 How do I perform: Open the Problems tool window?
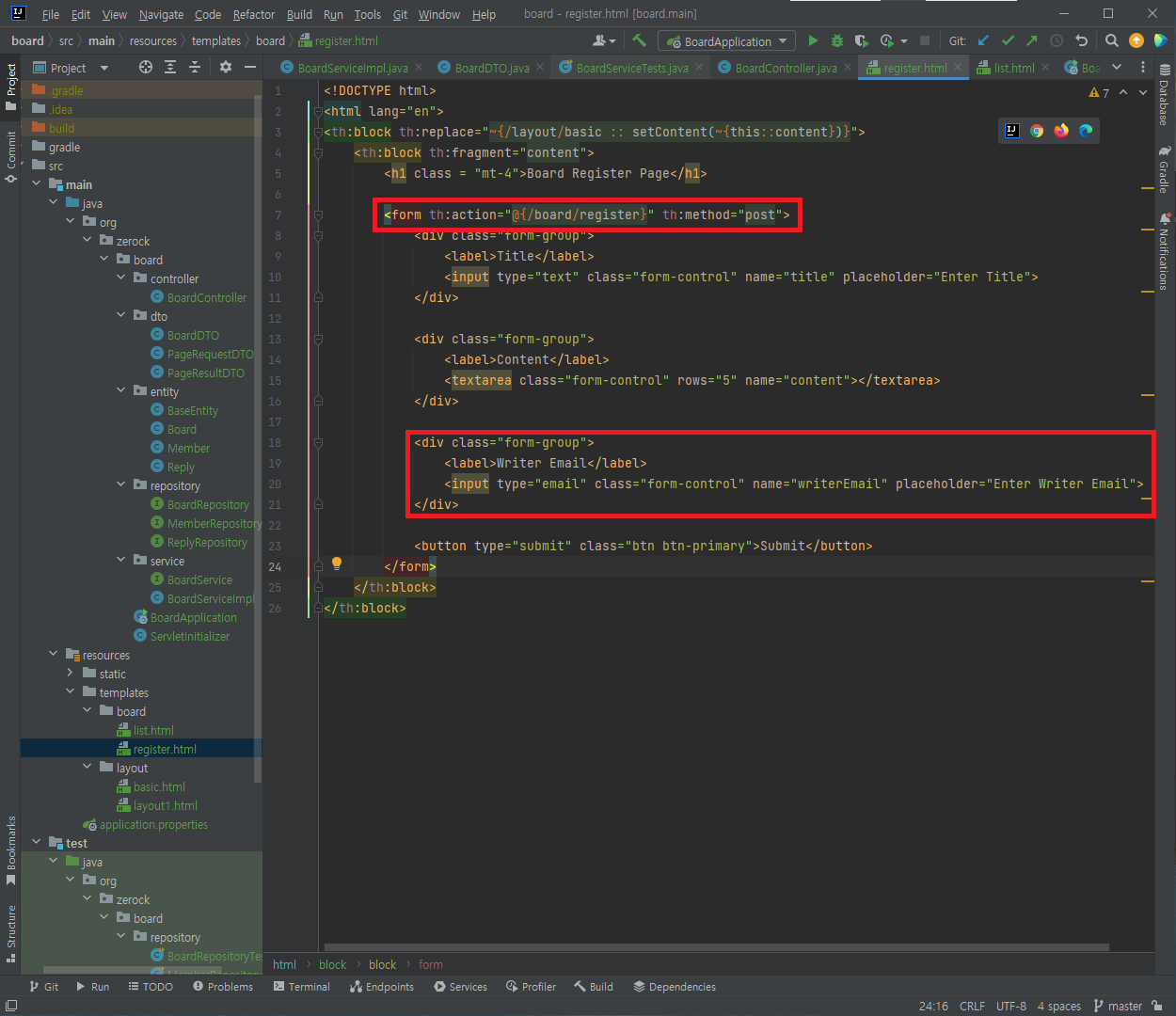222,987
